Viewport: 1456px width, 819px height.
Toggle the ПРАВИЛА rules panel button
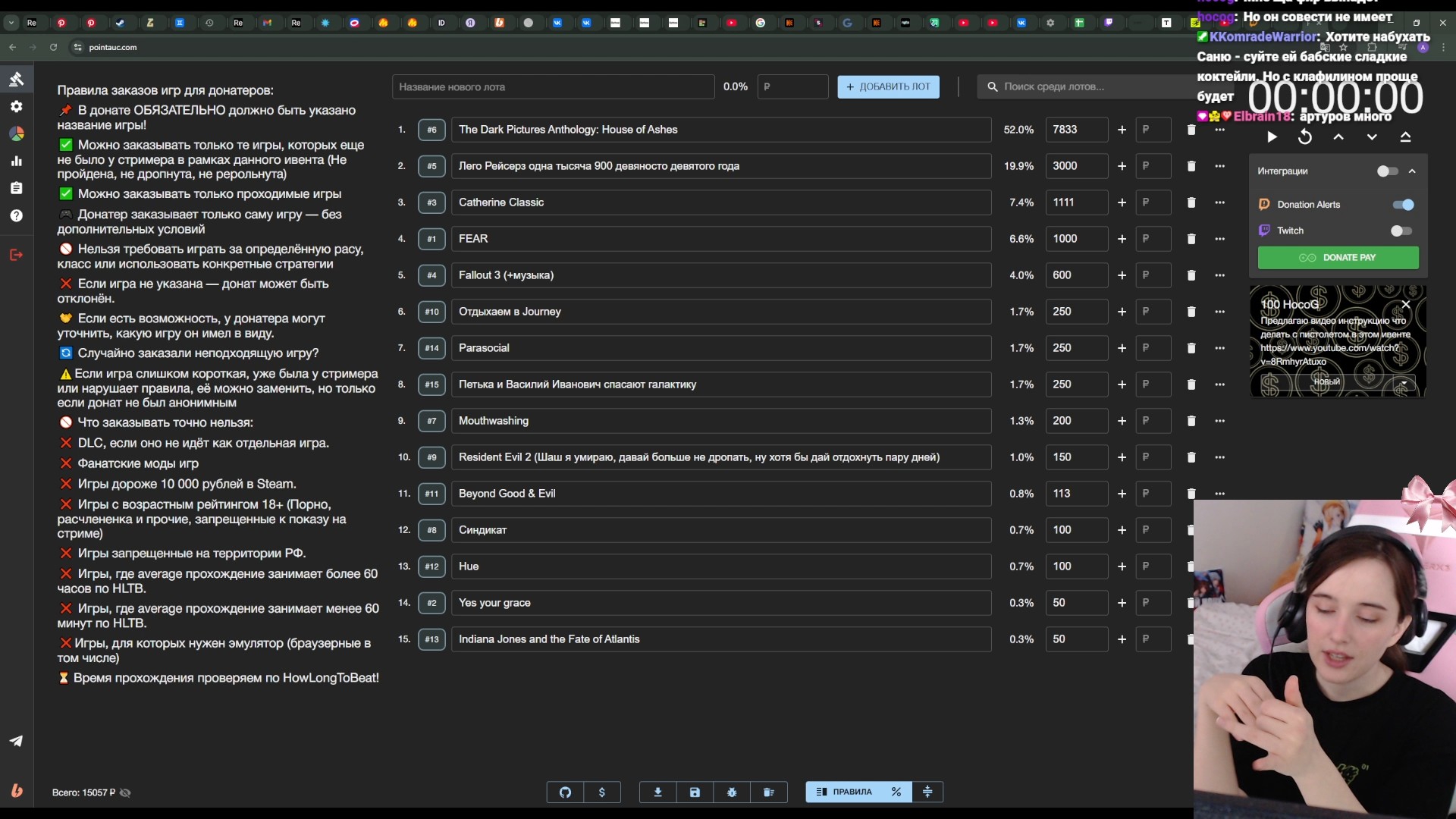pyautogui.click(x=843, y=792)
